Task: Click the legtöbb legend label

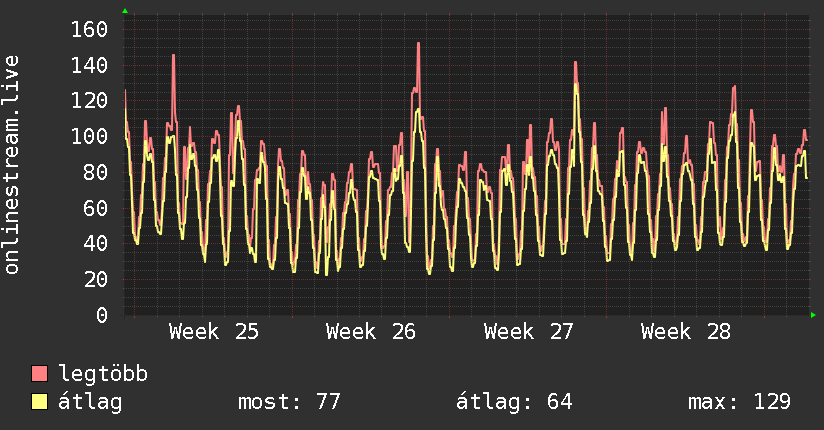Action: (x=103, y=374)
